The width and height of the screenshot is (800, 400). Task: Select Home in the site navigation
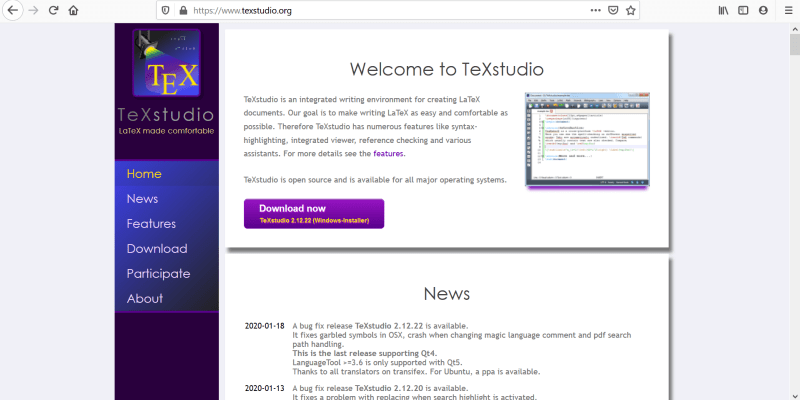pos(144,174)
